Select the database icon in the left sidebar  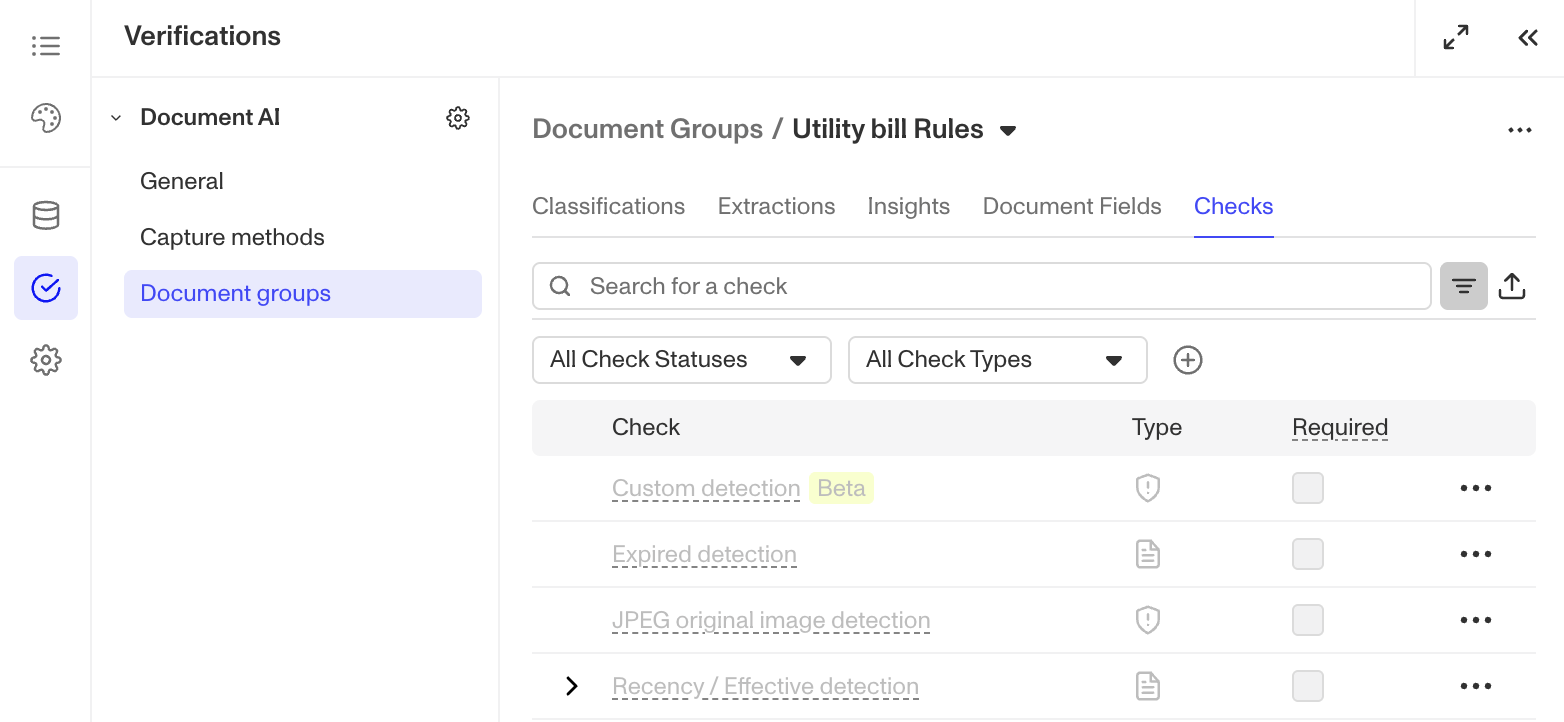coord(46,216)
